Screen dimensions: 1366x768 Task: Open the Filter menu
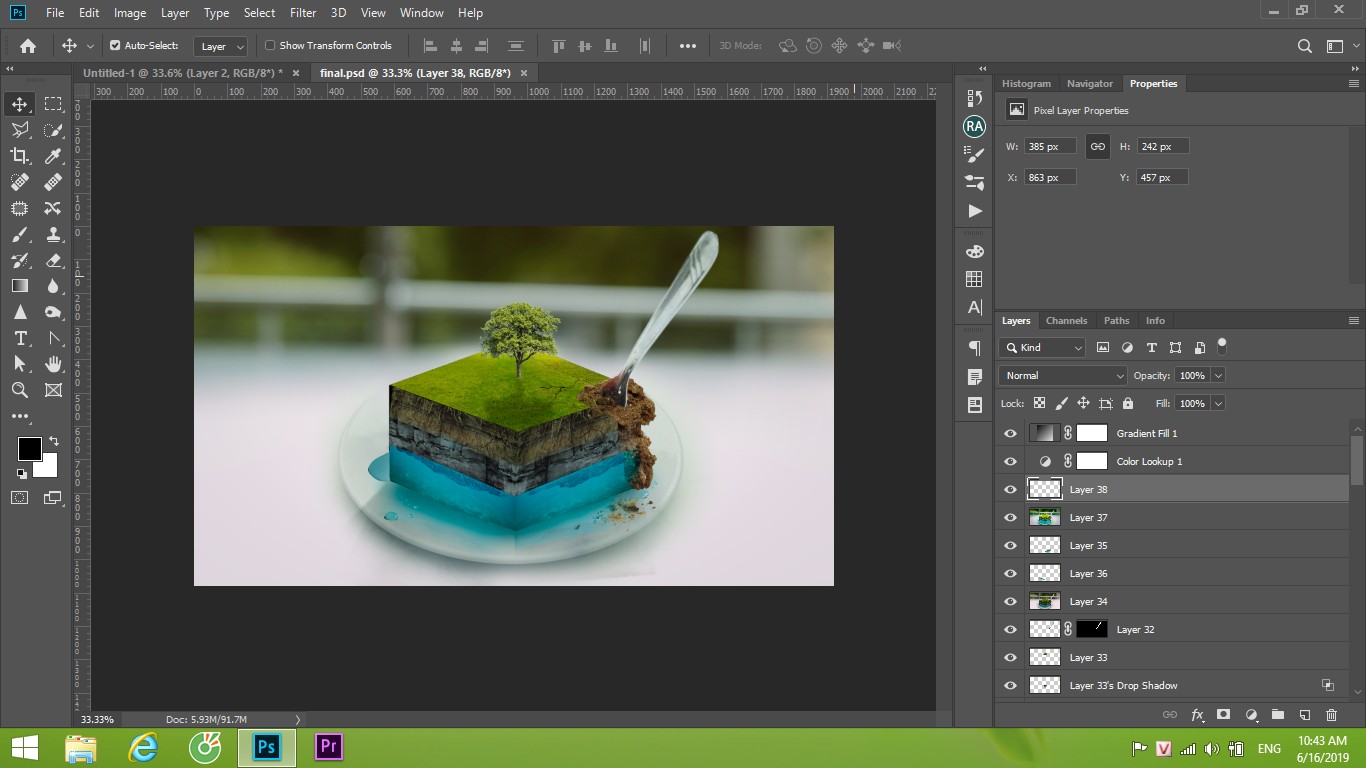tap(303, 13)
